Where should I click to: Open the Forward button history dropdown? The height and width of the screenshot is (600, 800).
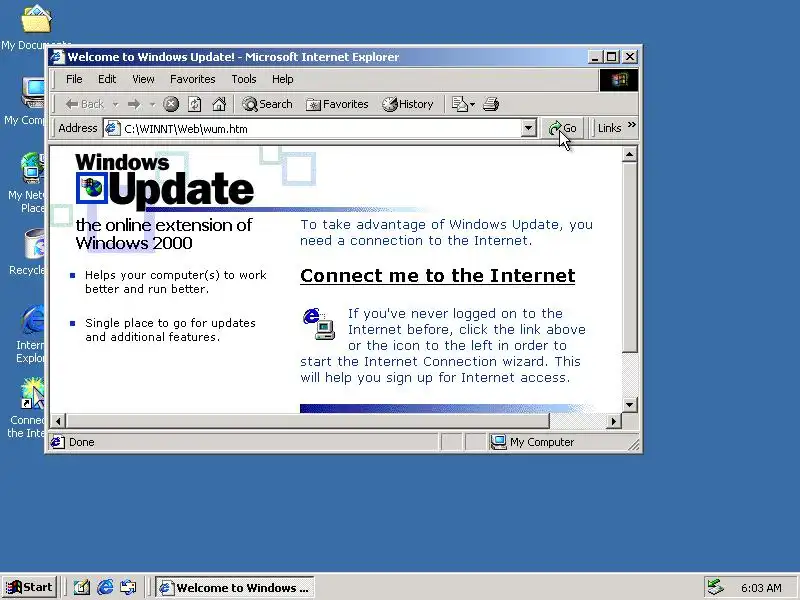click(152, 104)
